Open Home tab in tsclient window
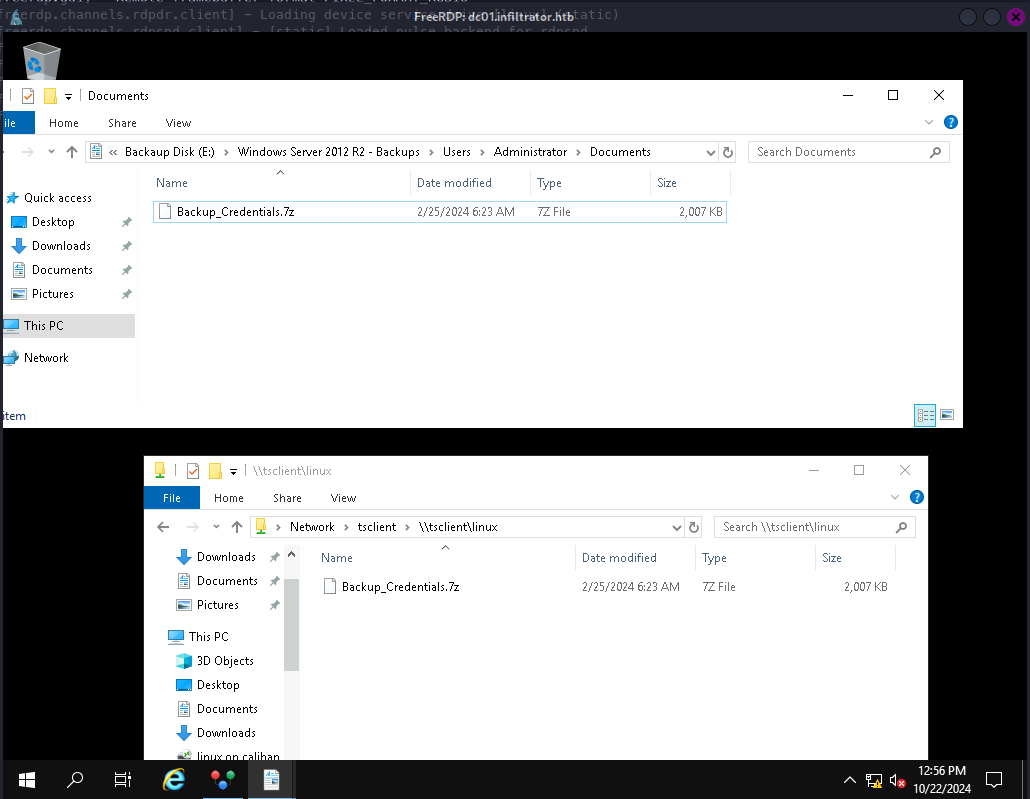The width and height of the screenshot is (1030, 799). point(229,498)
